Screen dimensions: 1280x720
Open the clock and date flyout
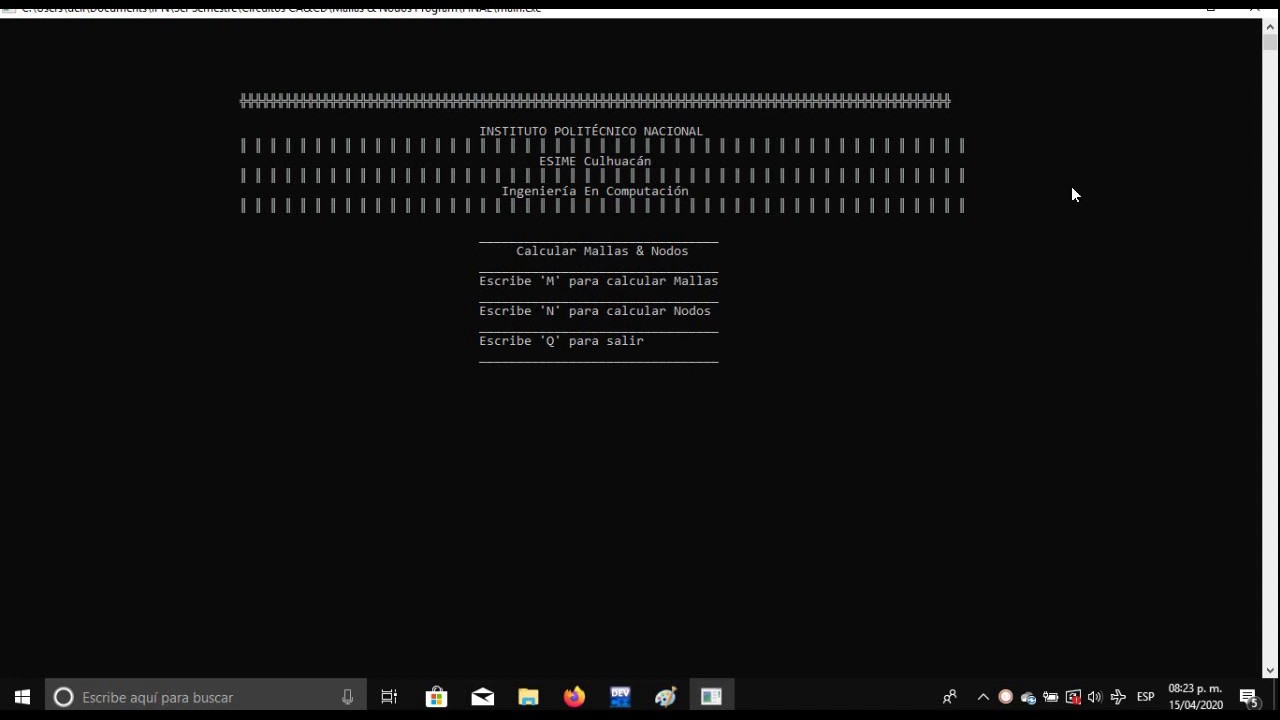1195,697
